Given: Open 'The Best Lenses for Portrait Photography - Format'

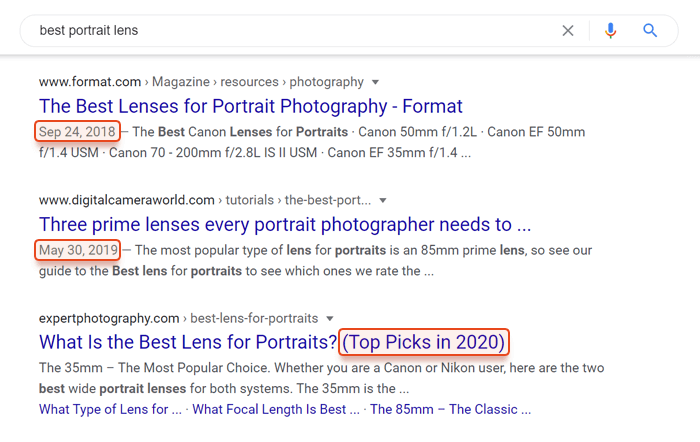Looking at the screenshot, I should click(x=250, y=106).
